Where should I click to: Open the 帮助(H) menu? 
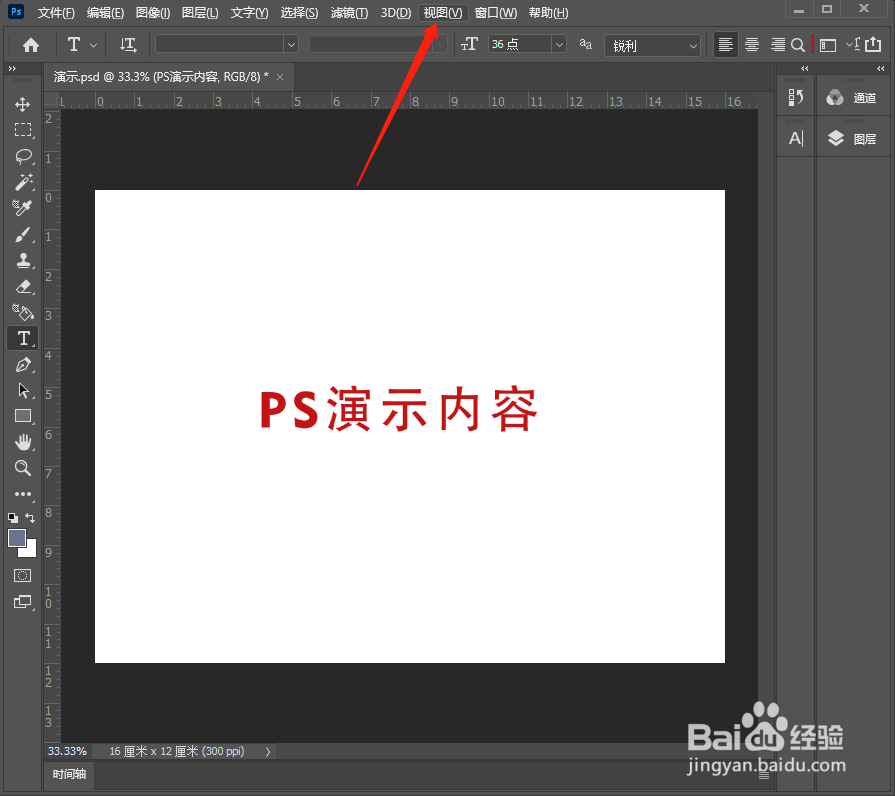548,13
